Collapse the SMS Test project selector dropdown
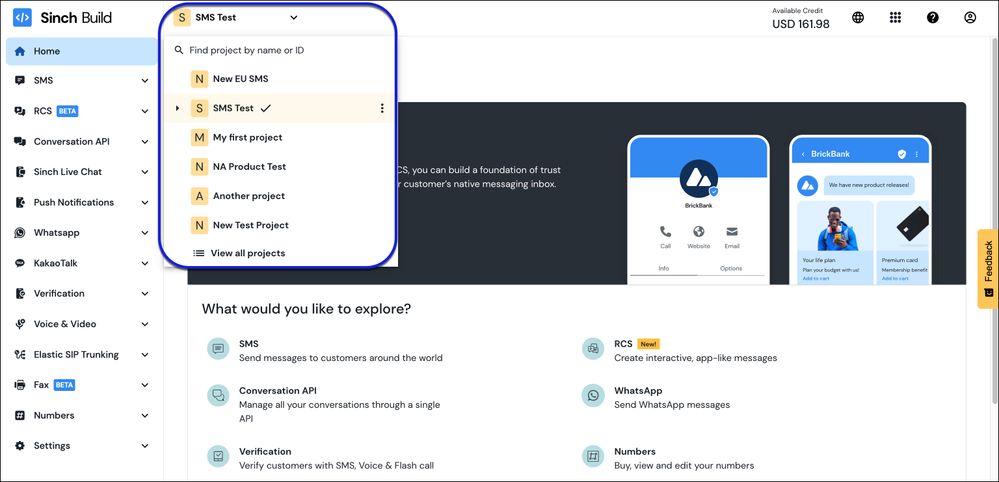 (294, 18)
